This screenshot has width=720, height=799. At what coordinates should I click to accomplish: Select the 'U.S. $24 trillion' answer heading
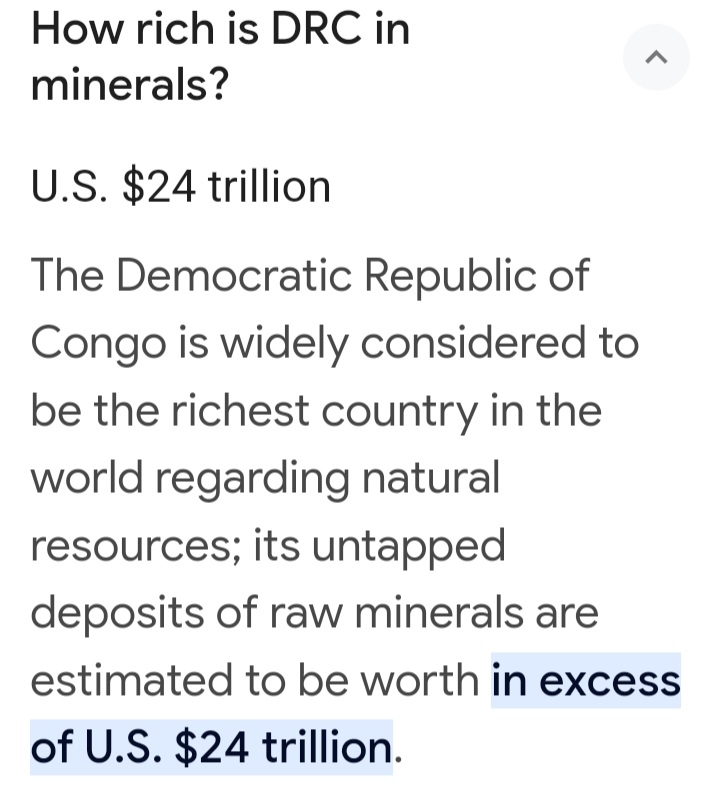181,187
